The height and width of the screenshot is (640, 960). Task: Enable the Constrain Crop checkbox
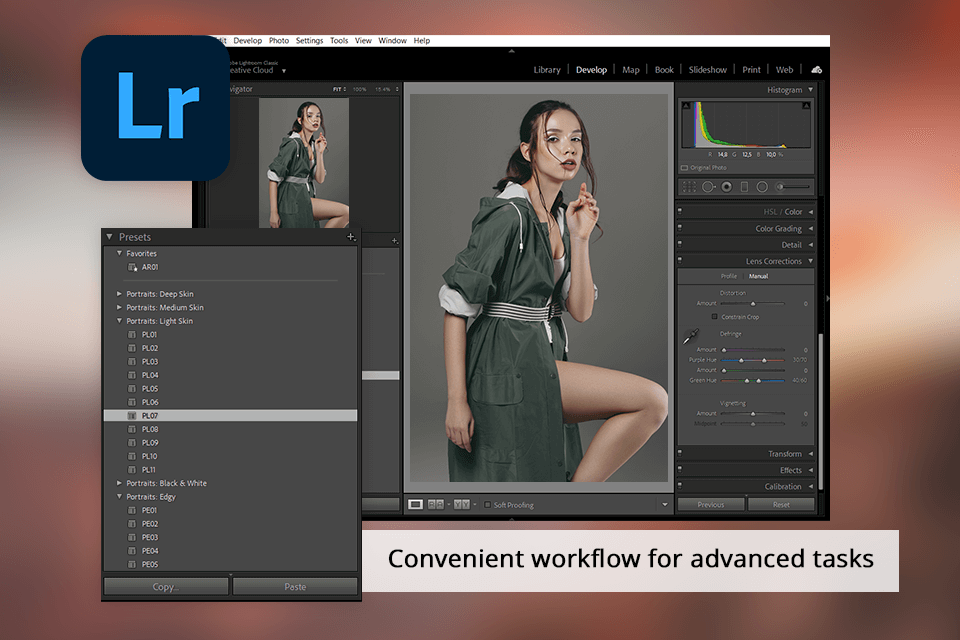pos(714,317)
